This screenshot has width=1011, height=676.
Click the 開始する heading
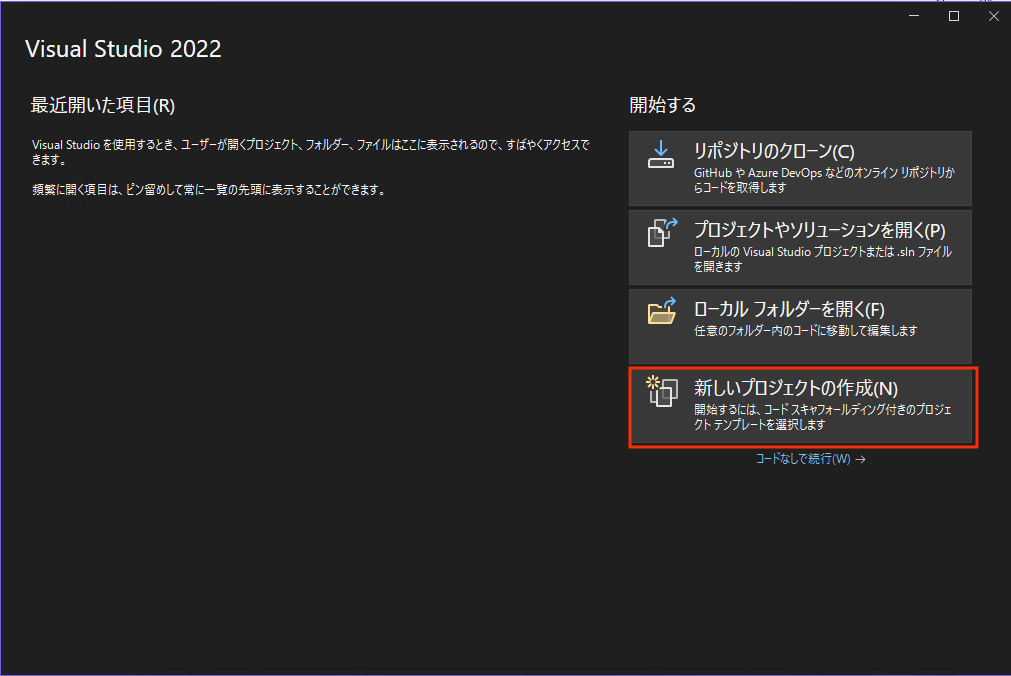pos(662,105)
